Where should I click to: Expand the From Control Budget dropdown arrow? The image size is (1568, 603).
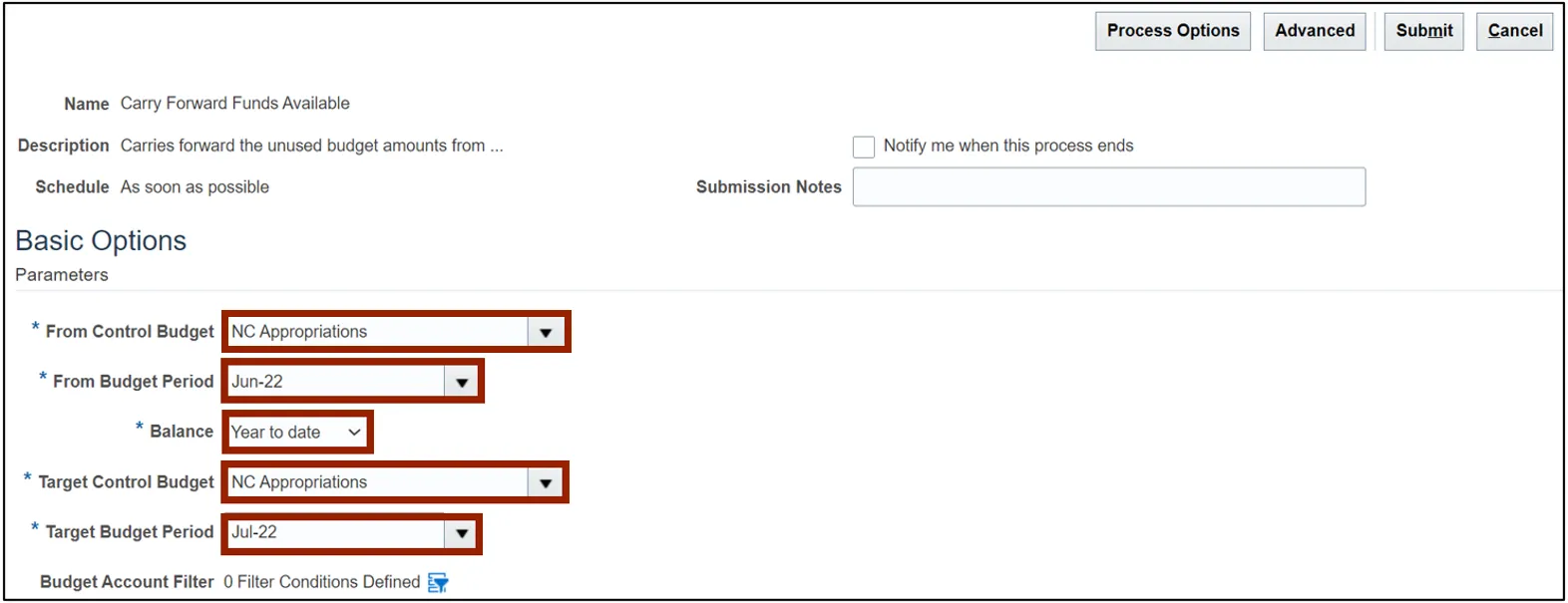pos(546,333)
